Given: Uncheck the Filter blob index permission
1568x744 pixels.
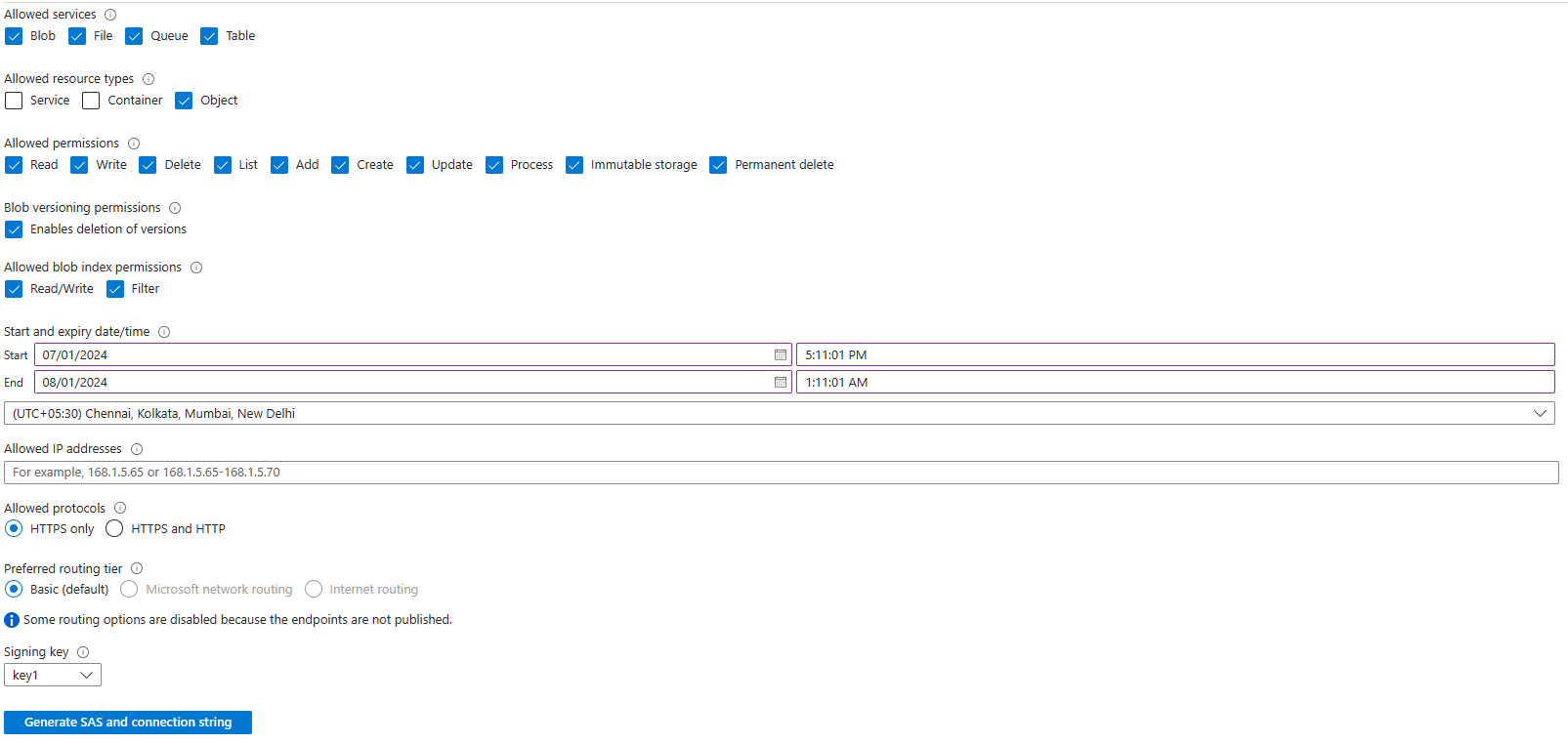Looking at the screenshot, I should tap(115, 289).
